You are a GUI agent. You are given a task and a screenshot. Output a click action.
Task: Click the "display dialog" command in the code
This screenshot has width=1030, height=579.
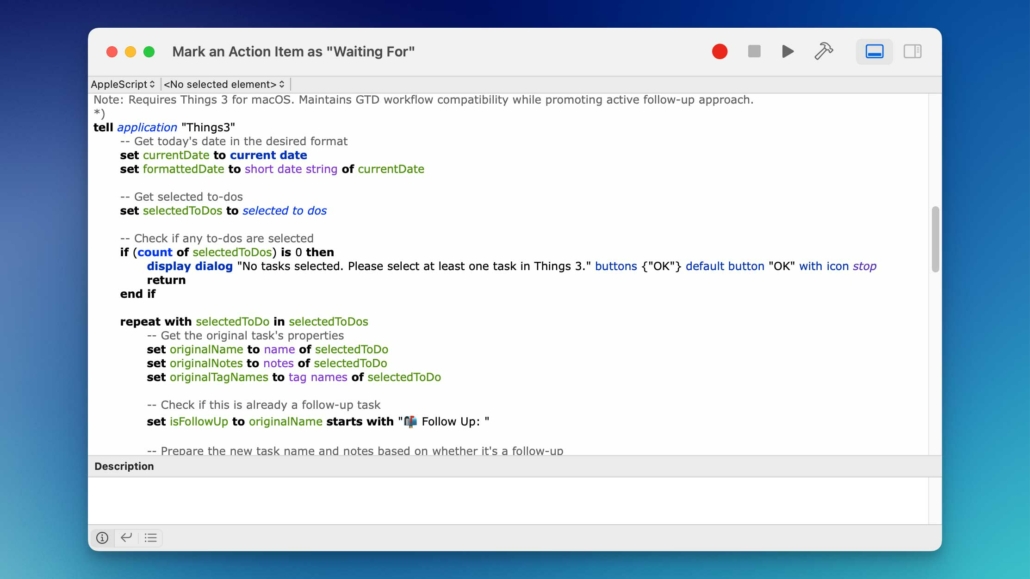(x=189, y=267)
